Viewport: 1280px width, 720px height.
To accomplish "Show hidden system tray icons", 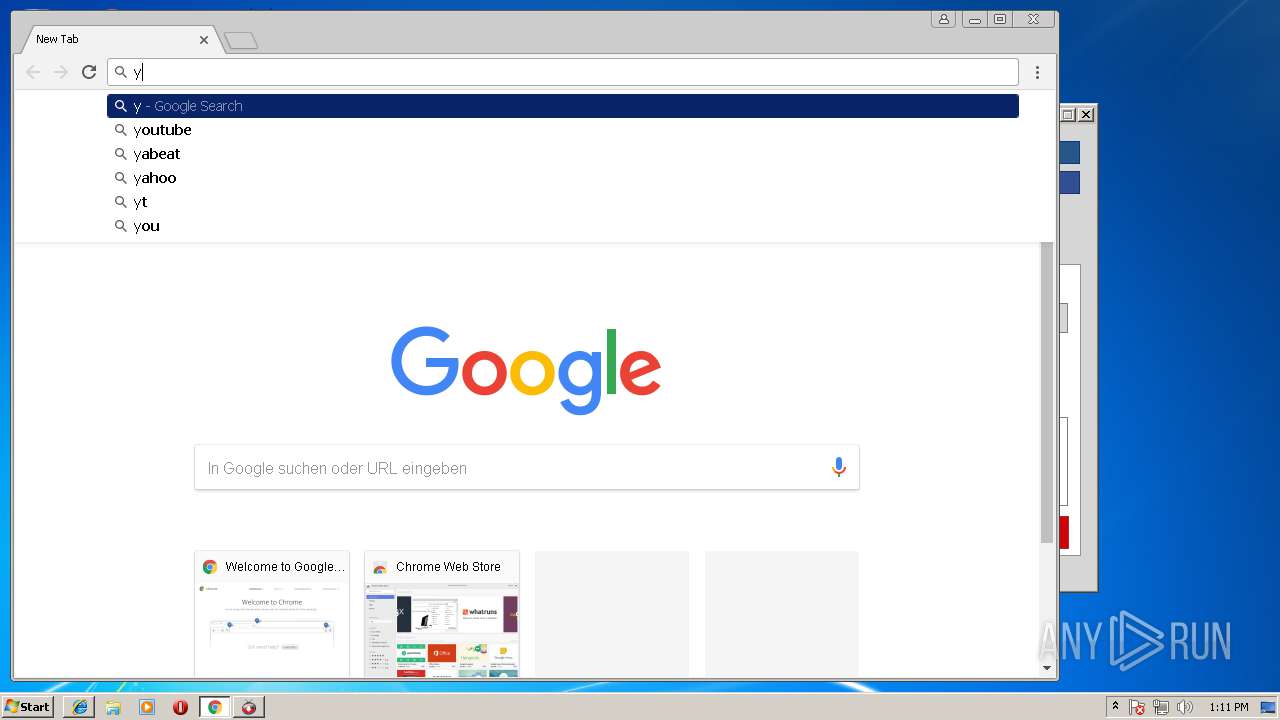I will [1115, 707].
